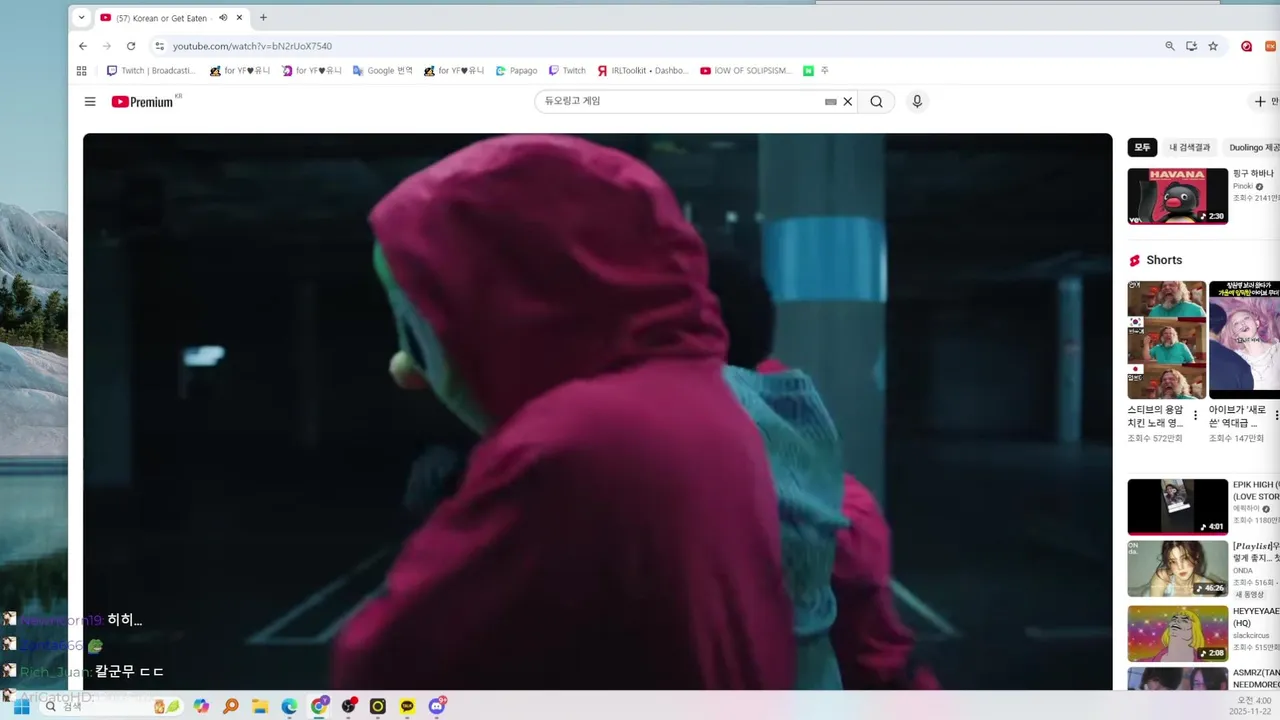Install app icon in address bar
Screen dimensions: 1280x720
click(1192, 46)
